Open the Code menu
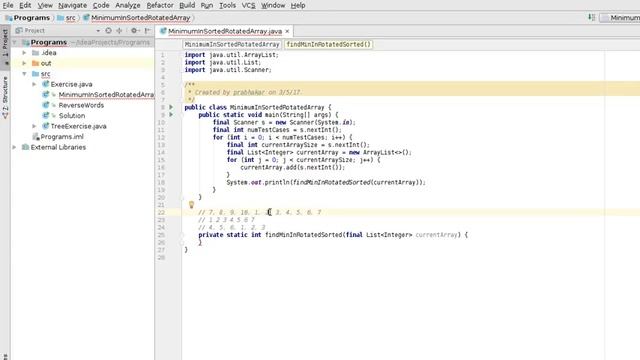The height and width of the screenshot is (360, 640). pyautogui.click(x=101, y=5)
